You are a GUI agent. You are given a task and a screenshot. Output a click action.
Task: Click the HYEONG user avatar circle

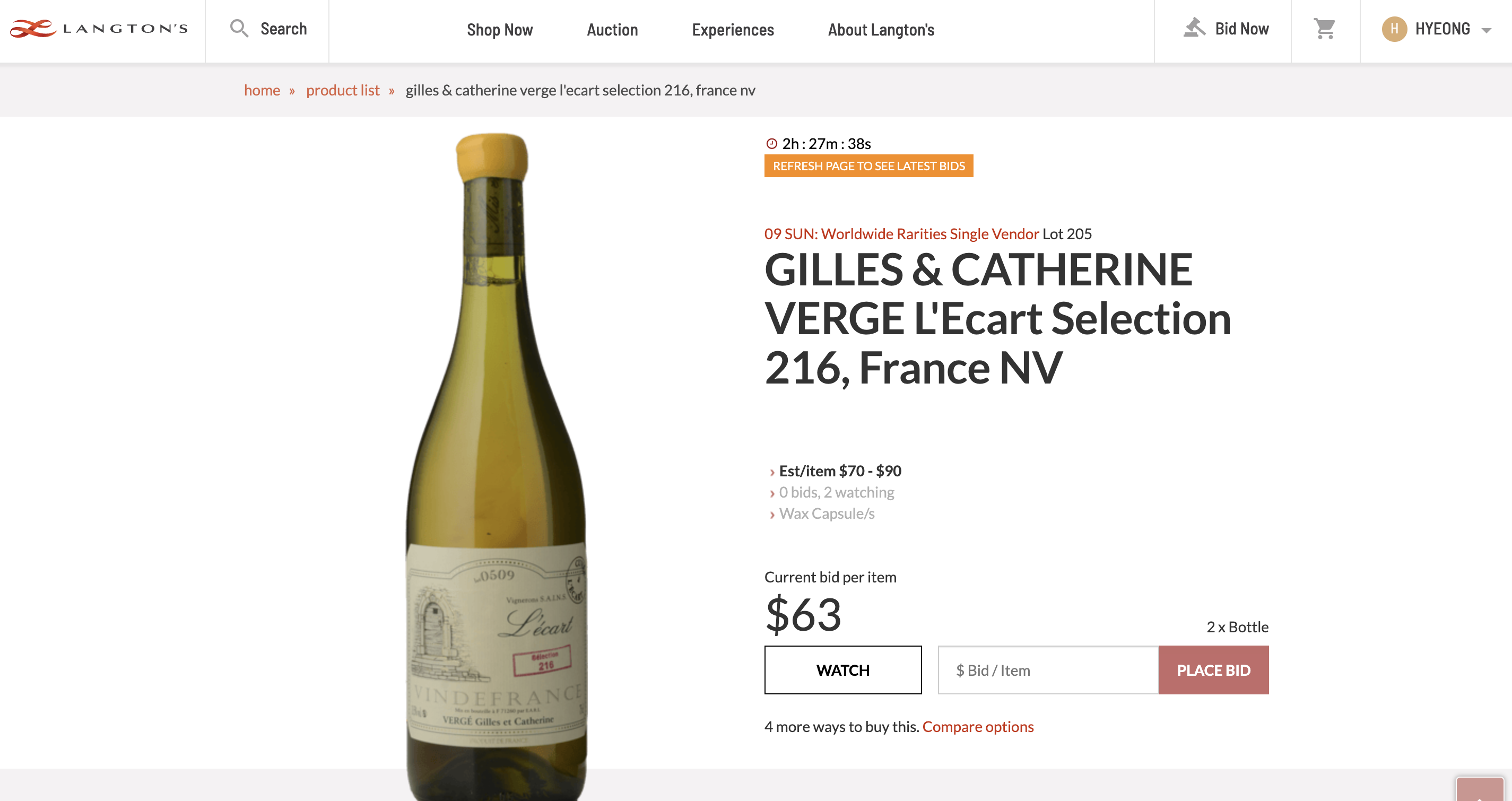[x=1394, y=29]
